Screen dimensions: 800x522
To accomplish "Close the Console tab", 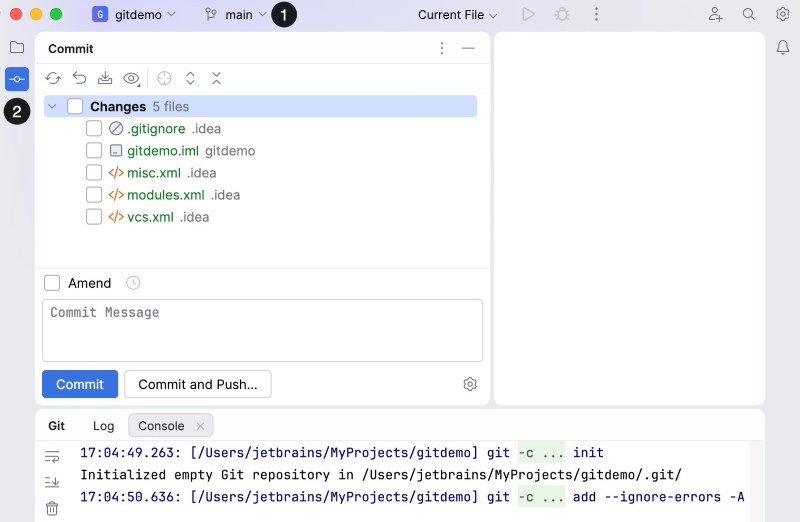I will tap(201, 426).
